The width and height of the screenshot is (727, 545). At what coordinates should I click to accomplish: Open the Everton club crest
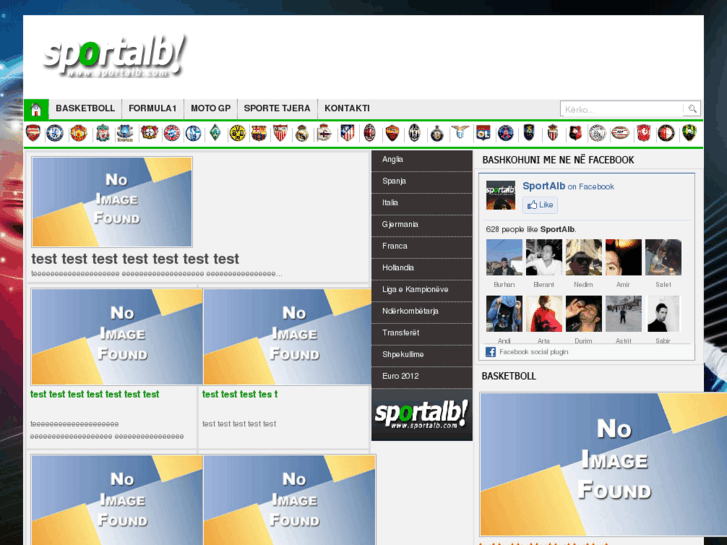[125, 133]
